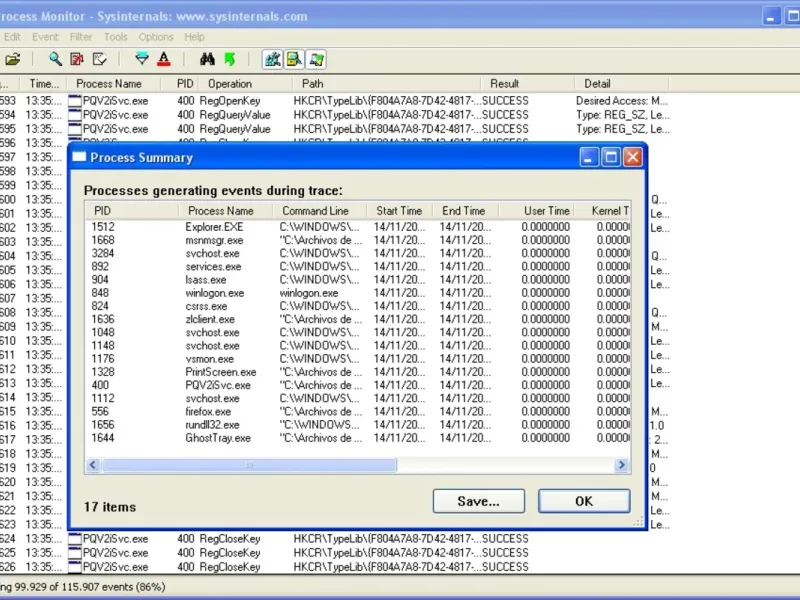Image resolution: width=800 pixels, height=600 pixels.
Task: Select the Explorer.EXE row in the summary
Action: click(358, 227)
